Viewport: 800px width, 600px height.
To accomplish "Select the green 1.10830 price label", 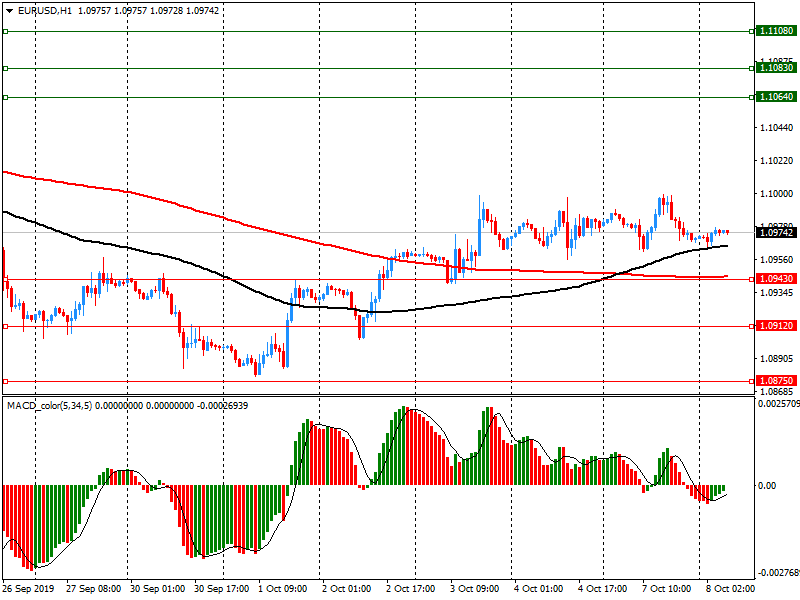I will [776, 68].
